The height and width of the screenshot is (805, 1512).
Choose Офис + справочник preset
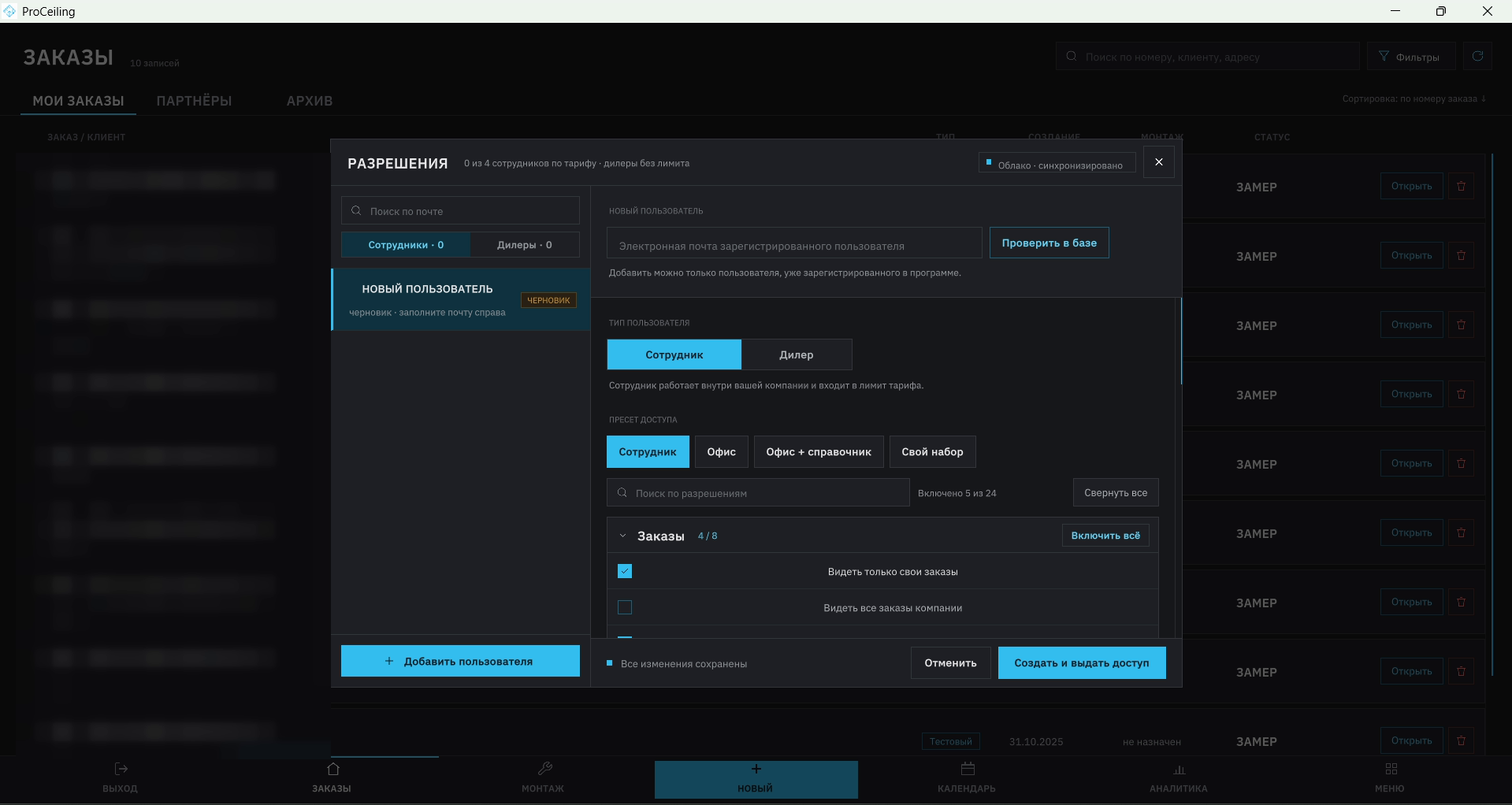[819, 451]
